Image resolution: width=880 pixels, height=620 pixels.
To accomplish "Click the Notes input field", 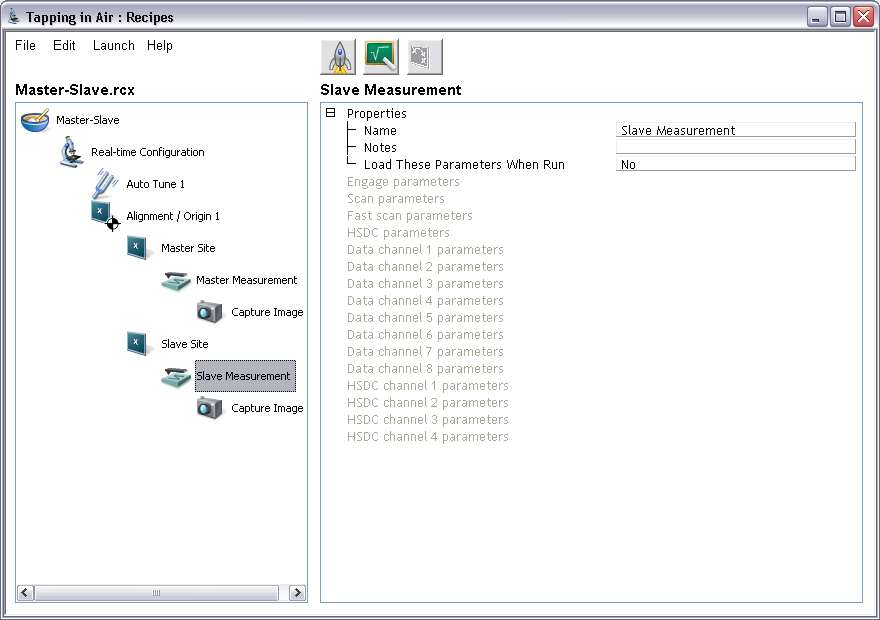I will pos(735,147).
